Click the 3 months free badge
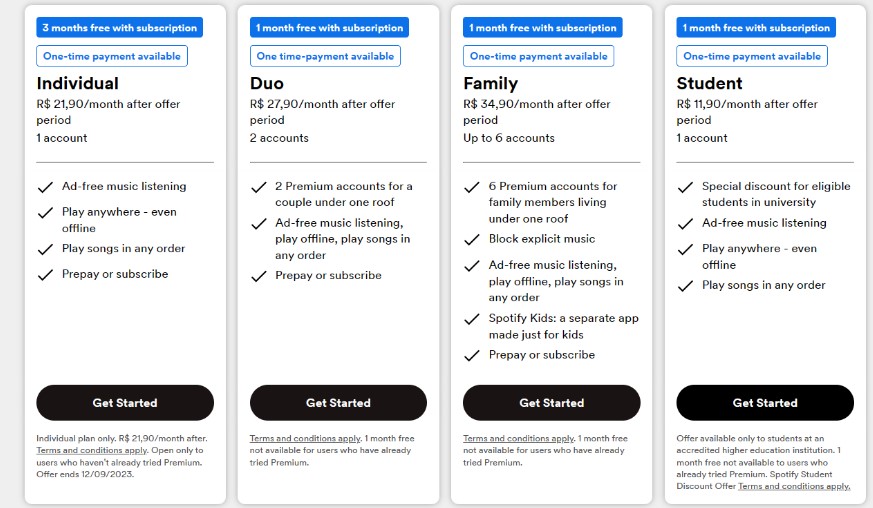The height and width of the screenshot is (508, 873). 119,27
